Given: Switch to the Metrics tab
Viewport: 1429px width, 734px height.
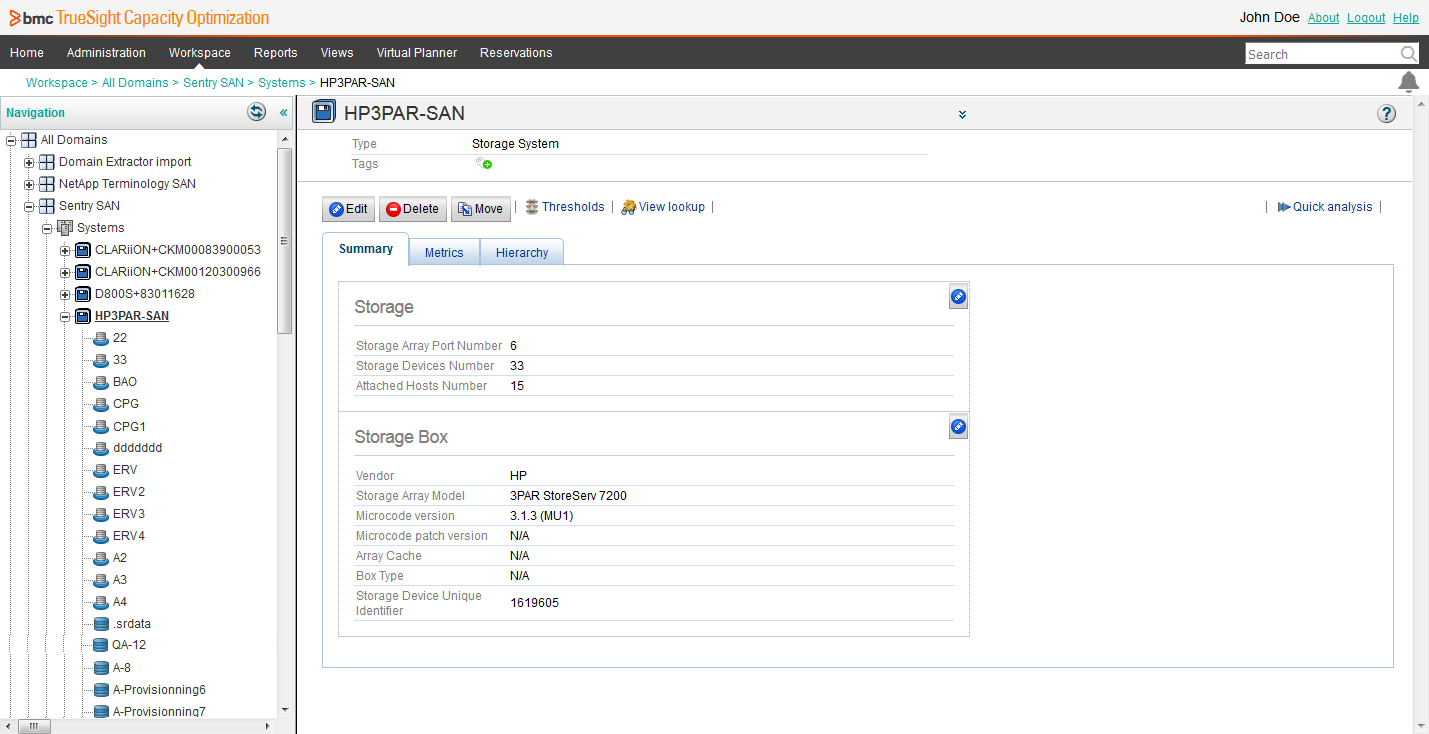Looking at the screenshot, I should [444, 253].
